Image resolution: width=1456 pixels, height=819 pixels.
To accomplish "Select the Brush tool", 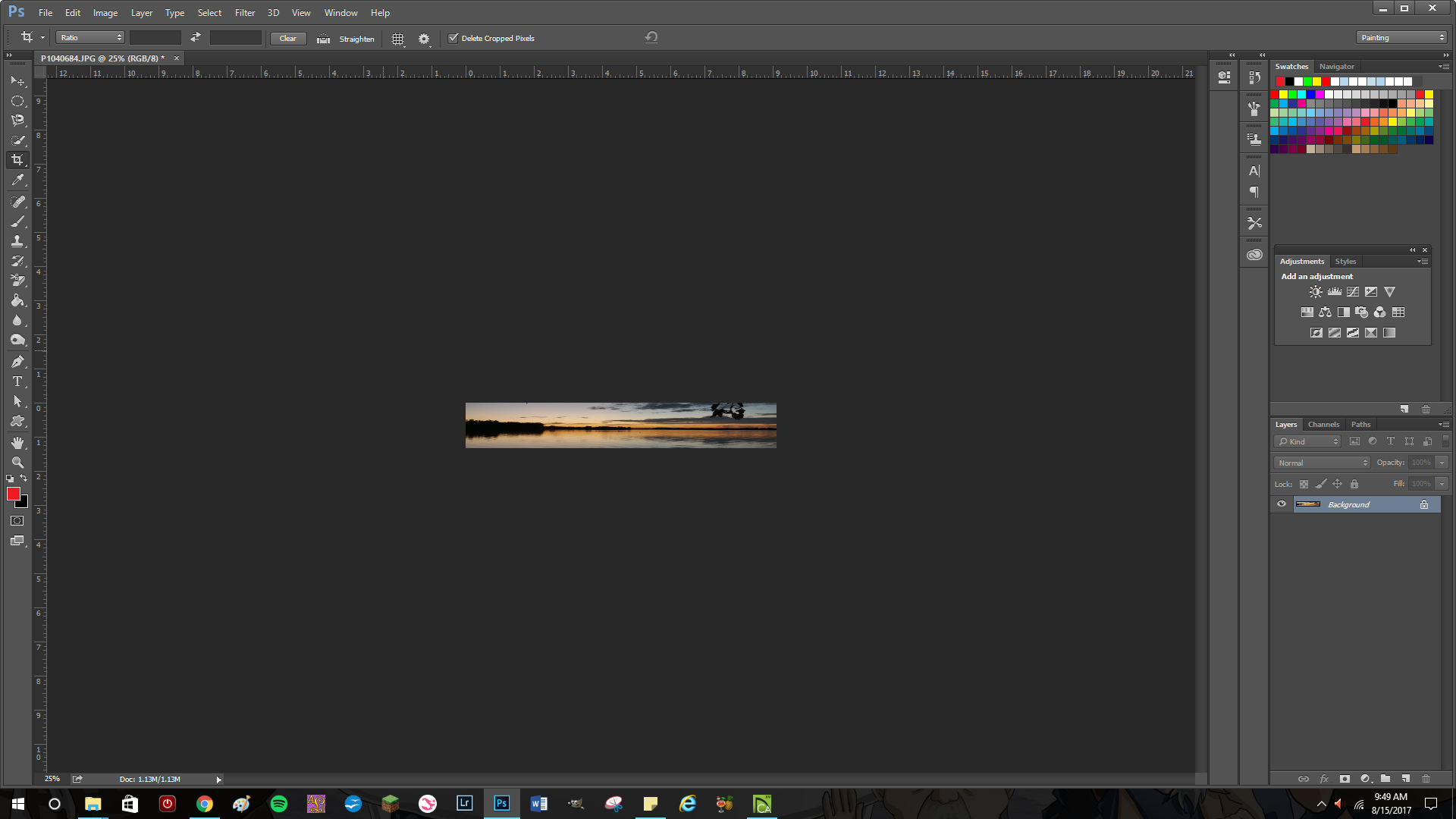I will pyautogui.click(x=17, y=221).
